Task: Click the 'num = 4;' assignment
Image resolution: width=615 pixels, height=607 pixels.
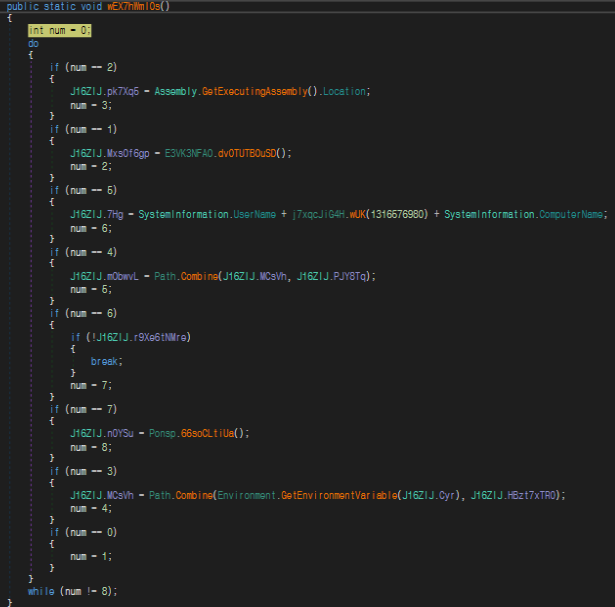Action: pyautogui.click(x=91, y=509)
